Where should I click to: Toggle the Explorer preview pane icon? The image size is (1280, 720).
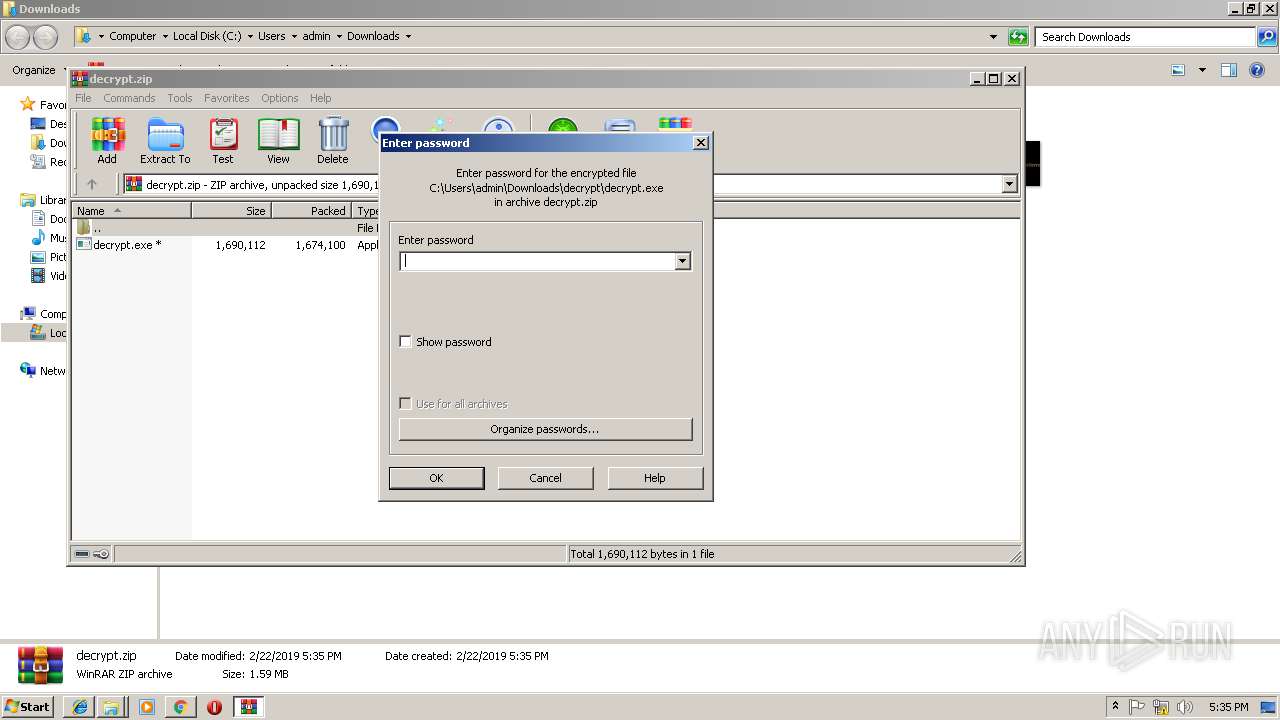pos(1229,70)
